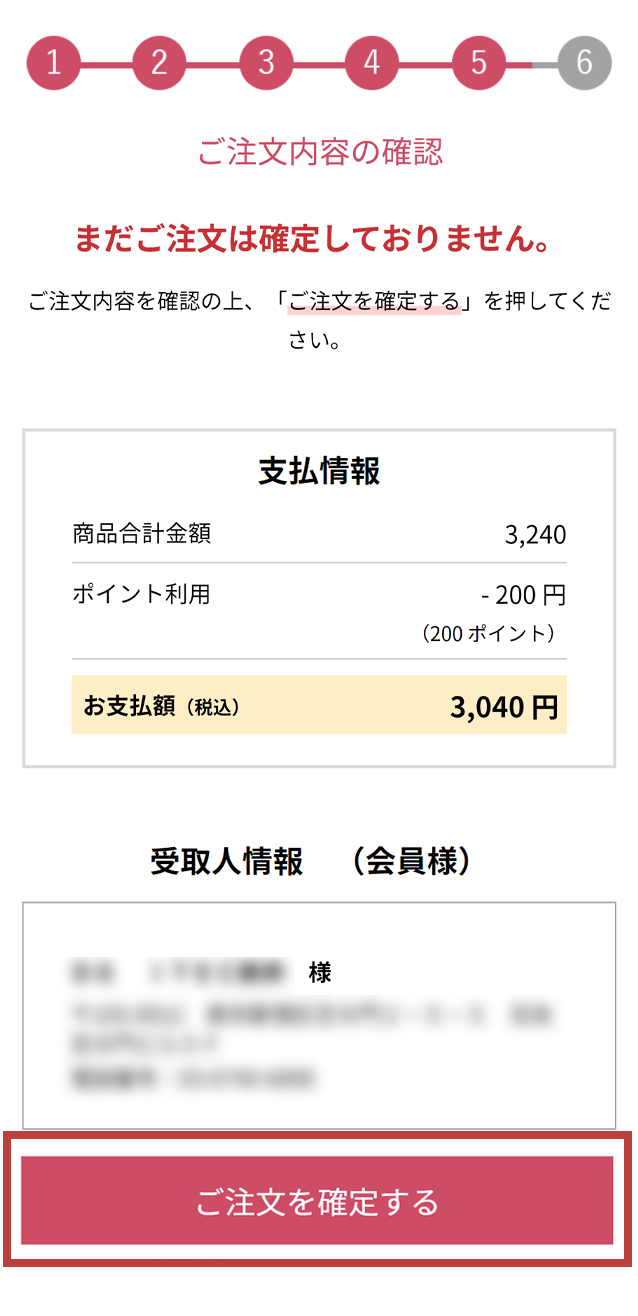Click the ご注文内容の確認 page heading
This screenshot has width=638, height=1316.
(319, 152)
